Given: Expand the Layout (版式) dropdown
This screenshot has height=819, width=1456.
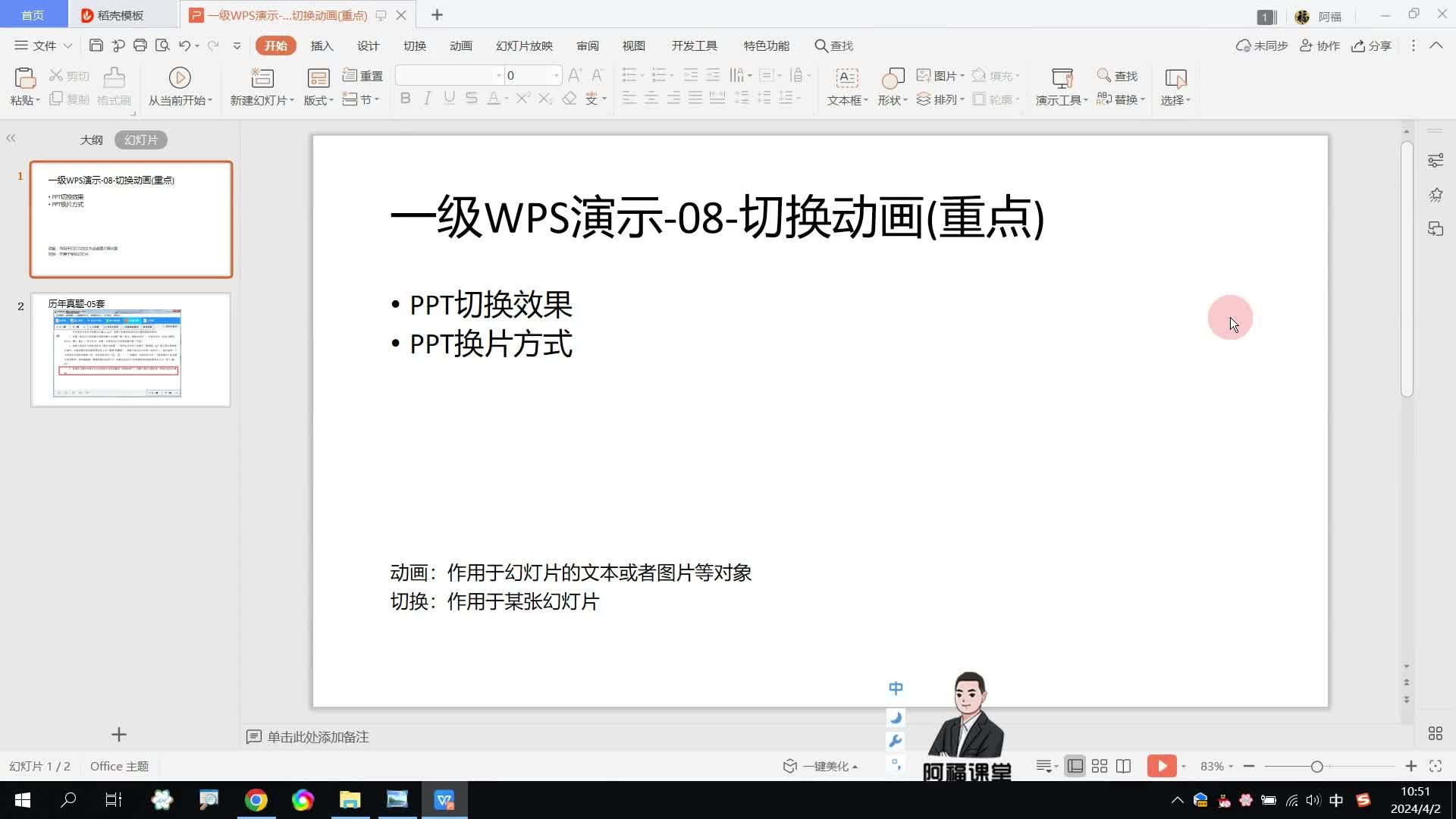Looking at the screenshot, I should (x=318, y=100).
